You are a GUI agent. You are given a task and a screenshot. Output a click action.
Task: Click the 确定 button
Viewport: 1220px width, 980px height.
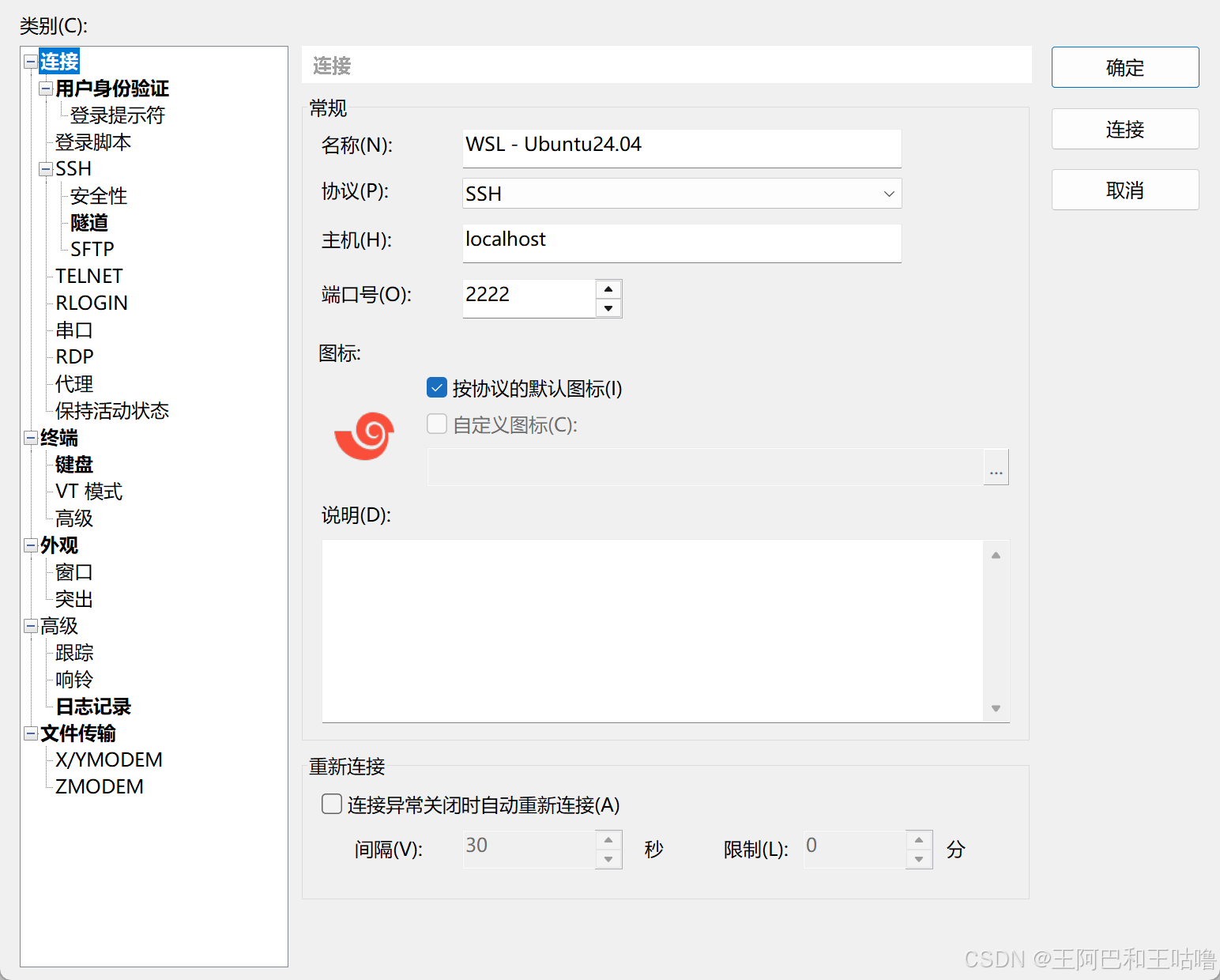pos(1125,67)
